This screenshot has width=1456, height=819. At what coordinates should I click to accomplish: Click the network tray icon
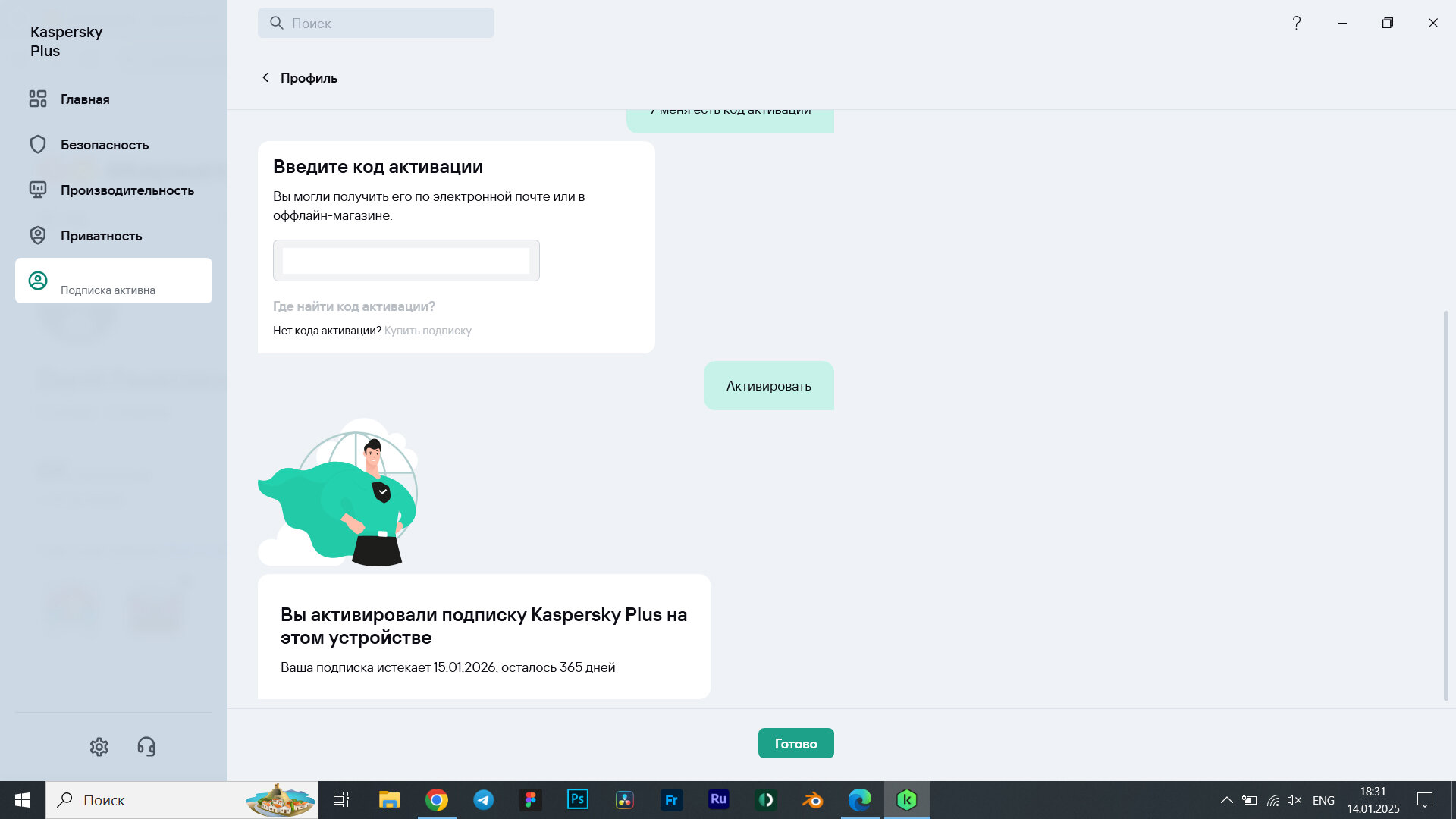coord(1272,800)
